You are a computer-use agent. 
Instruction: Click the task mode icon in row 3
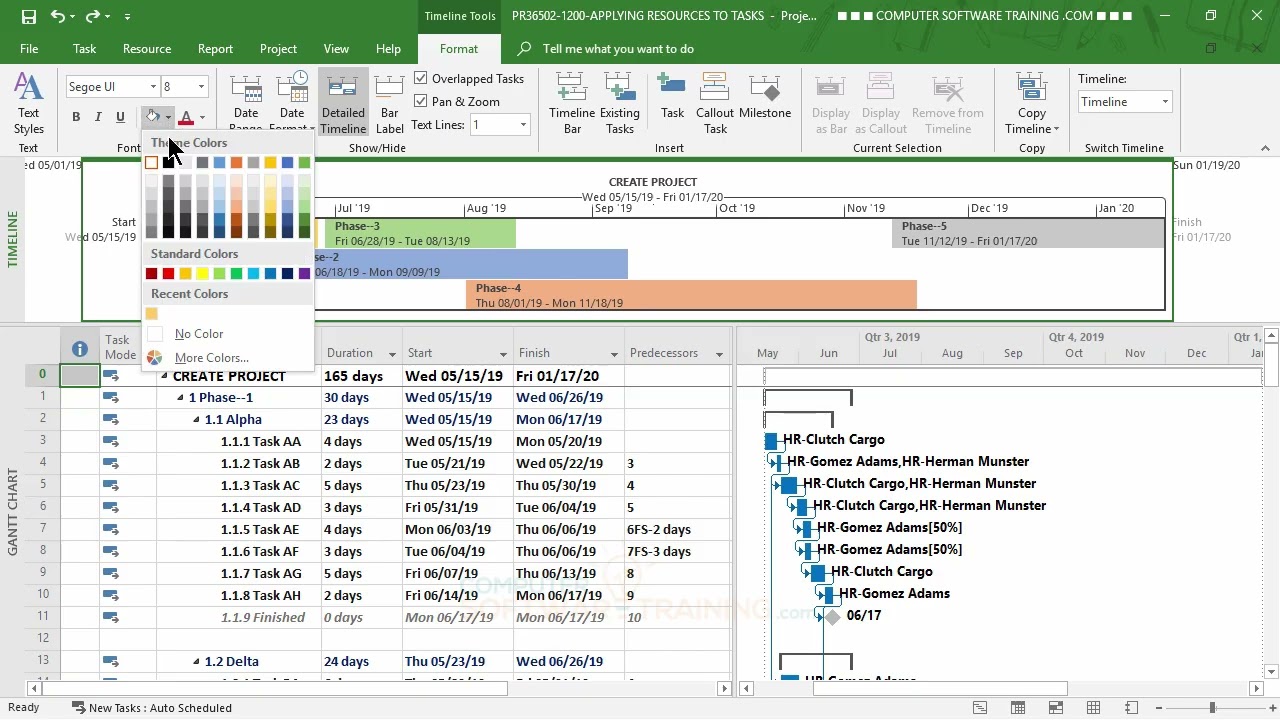tap(111, 441)
